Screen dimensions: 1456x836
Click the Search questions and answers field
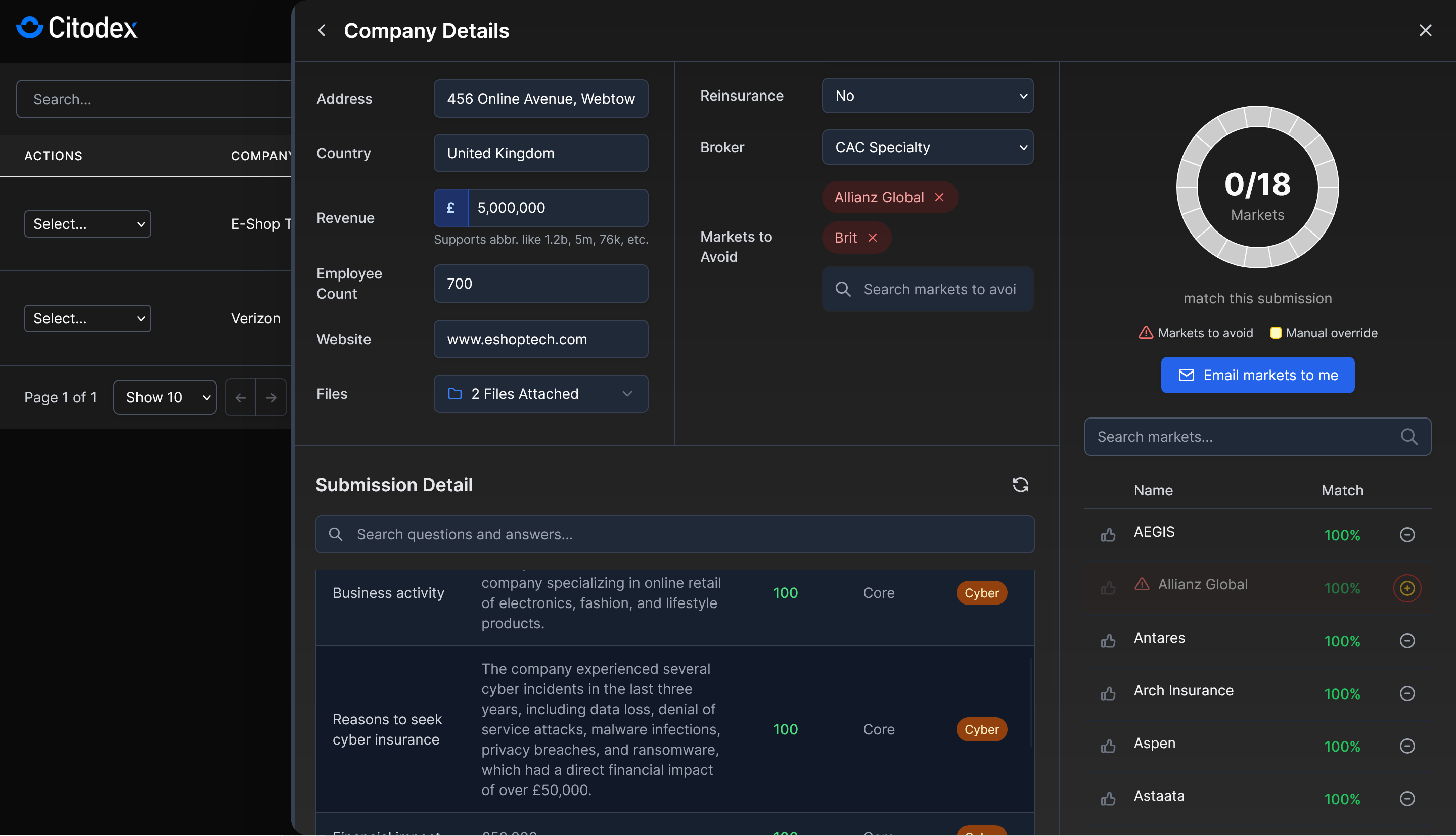click(x=674, y=535)
